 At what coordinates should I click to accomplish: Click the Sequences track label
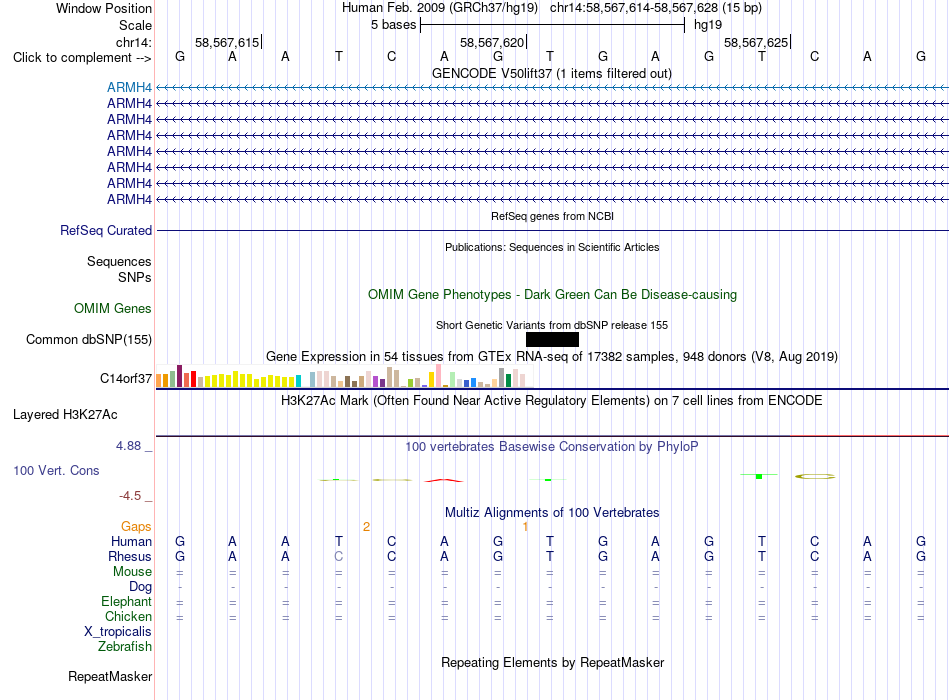[x=119, y=261]
